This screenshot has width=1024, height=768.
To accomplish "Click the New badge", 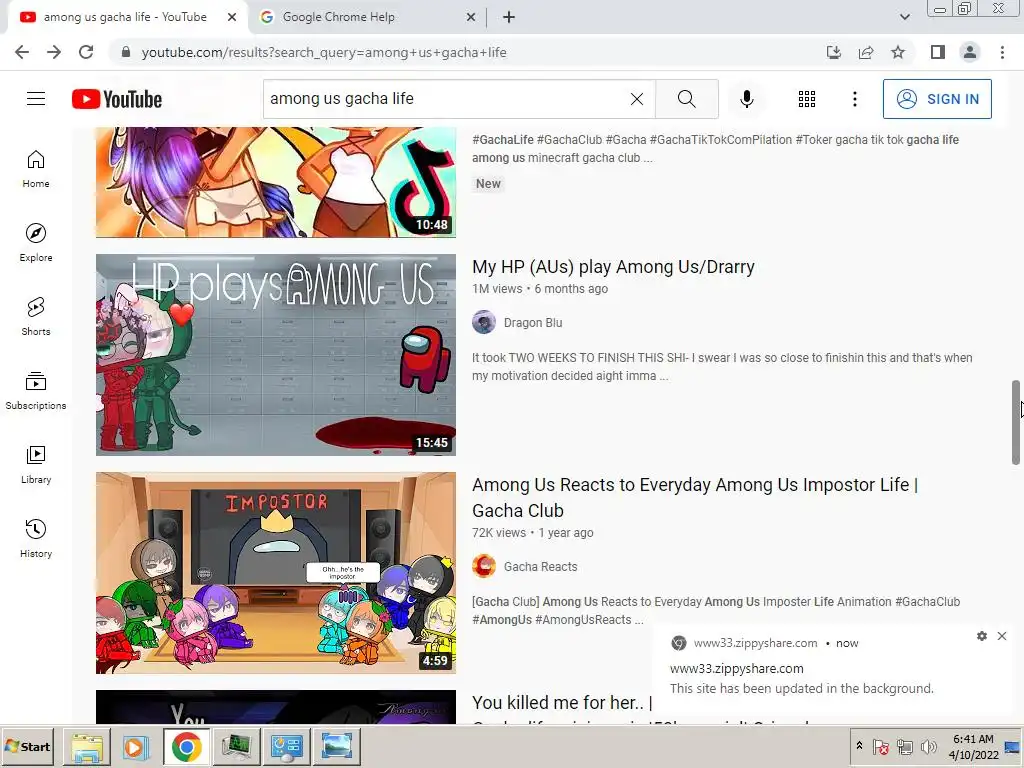I will pyautogui.click(x=488, y=184).
